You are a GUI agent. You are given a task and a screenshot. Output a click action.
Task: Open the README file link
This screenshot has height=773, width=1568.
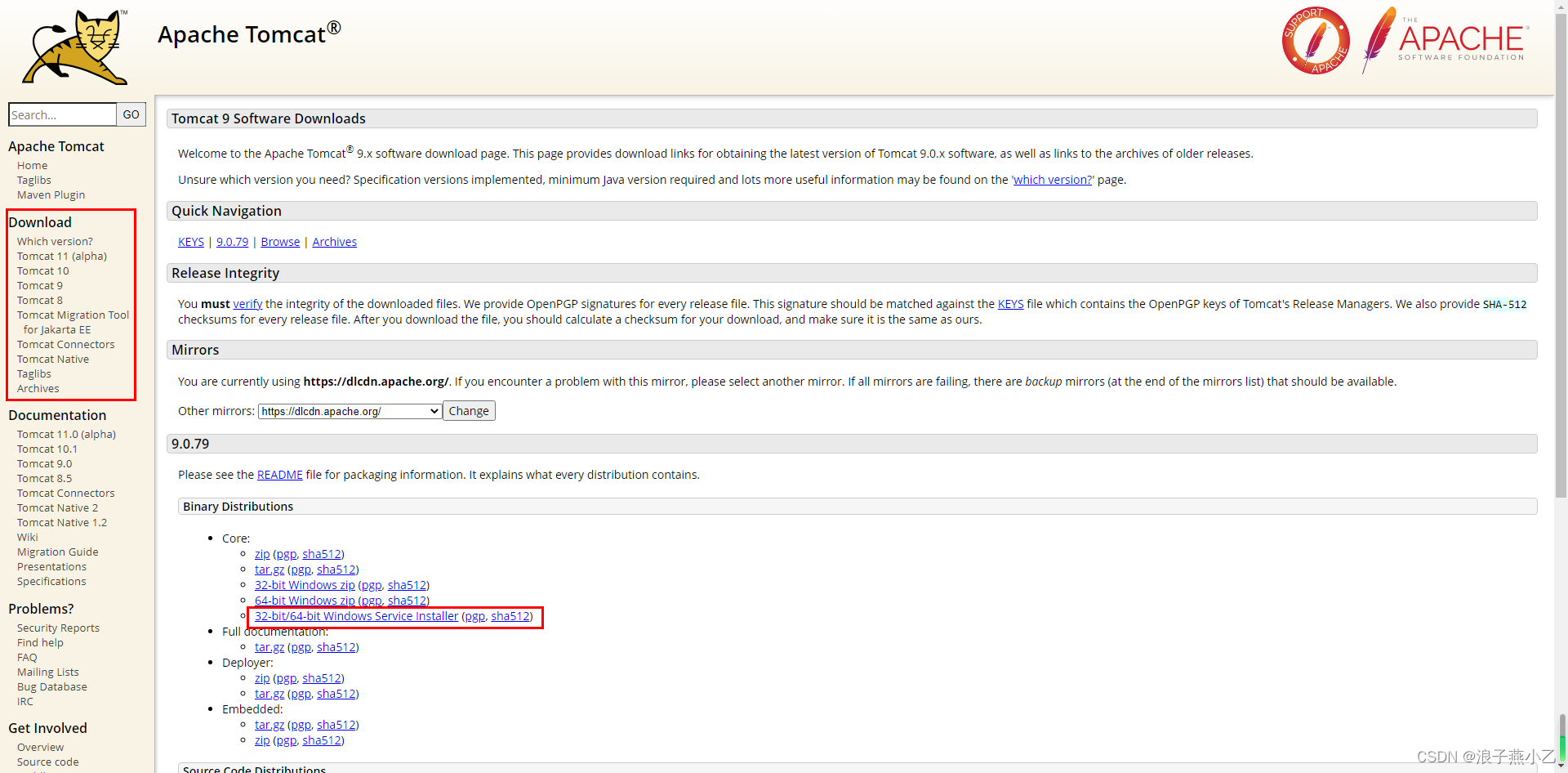[279, 475]
